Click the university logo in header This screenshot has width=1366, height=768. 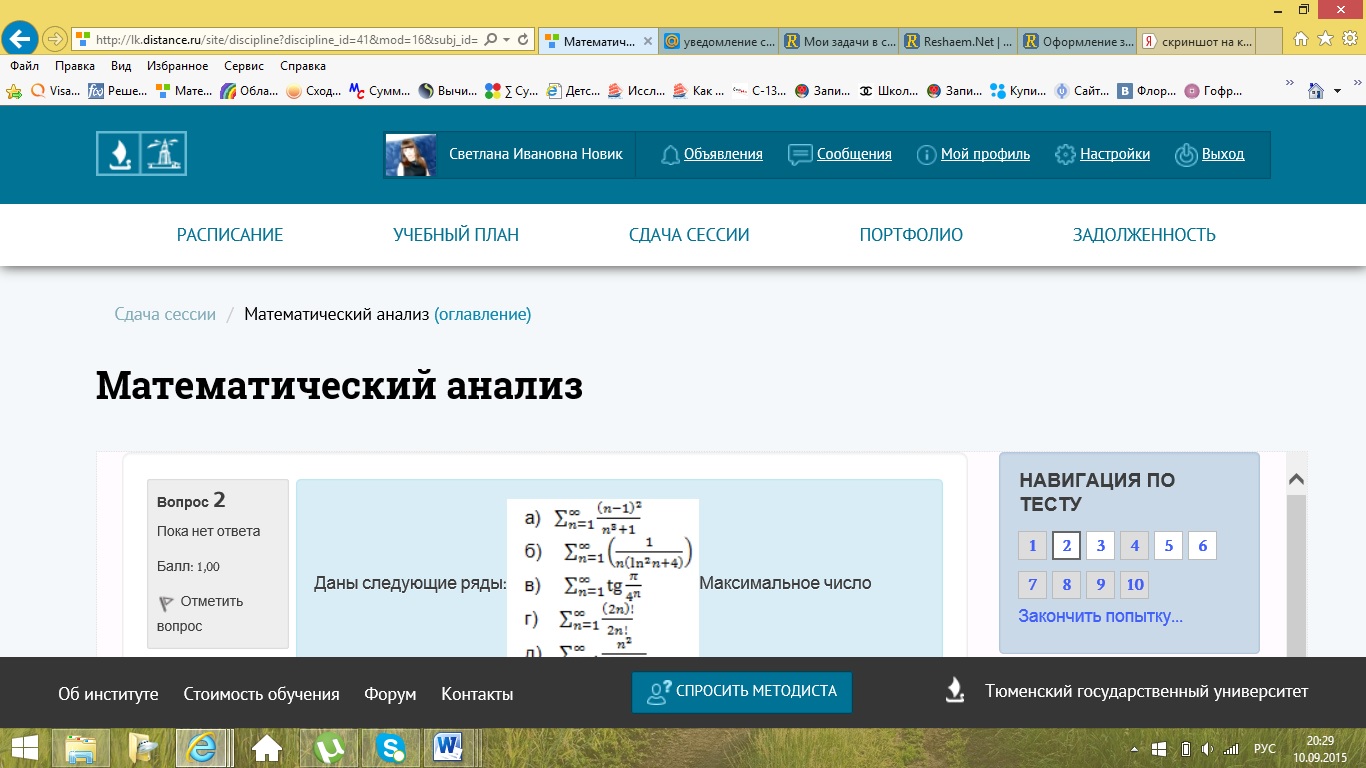[141, 154]
